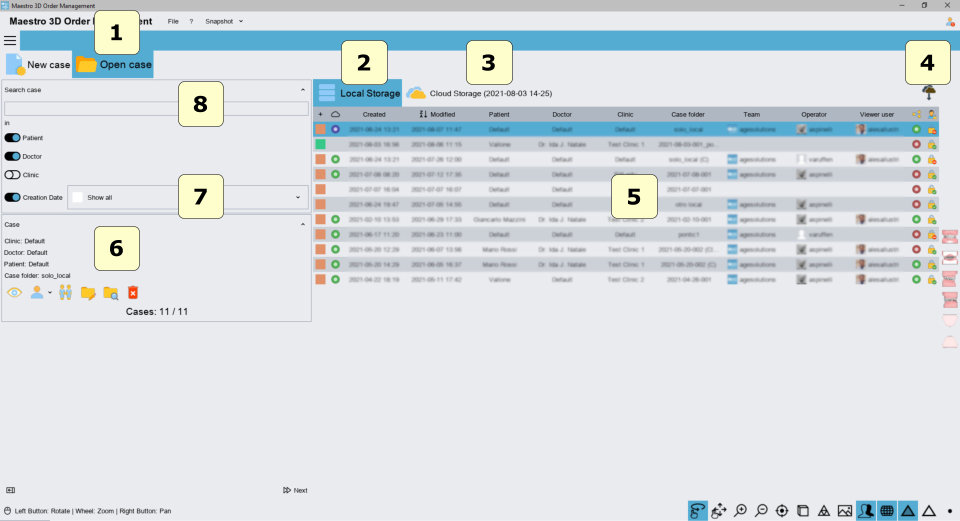The image size is (960, 521).
Task: Click the folder-with-pencil edit icon
Action: [x=88, y=293]
